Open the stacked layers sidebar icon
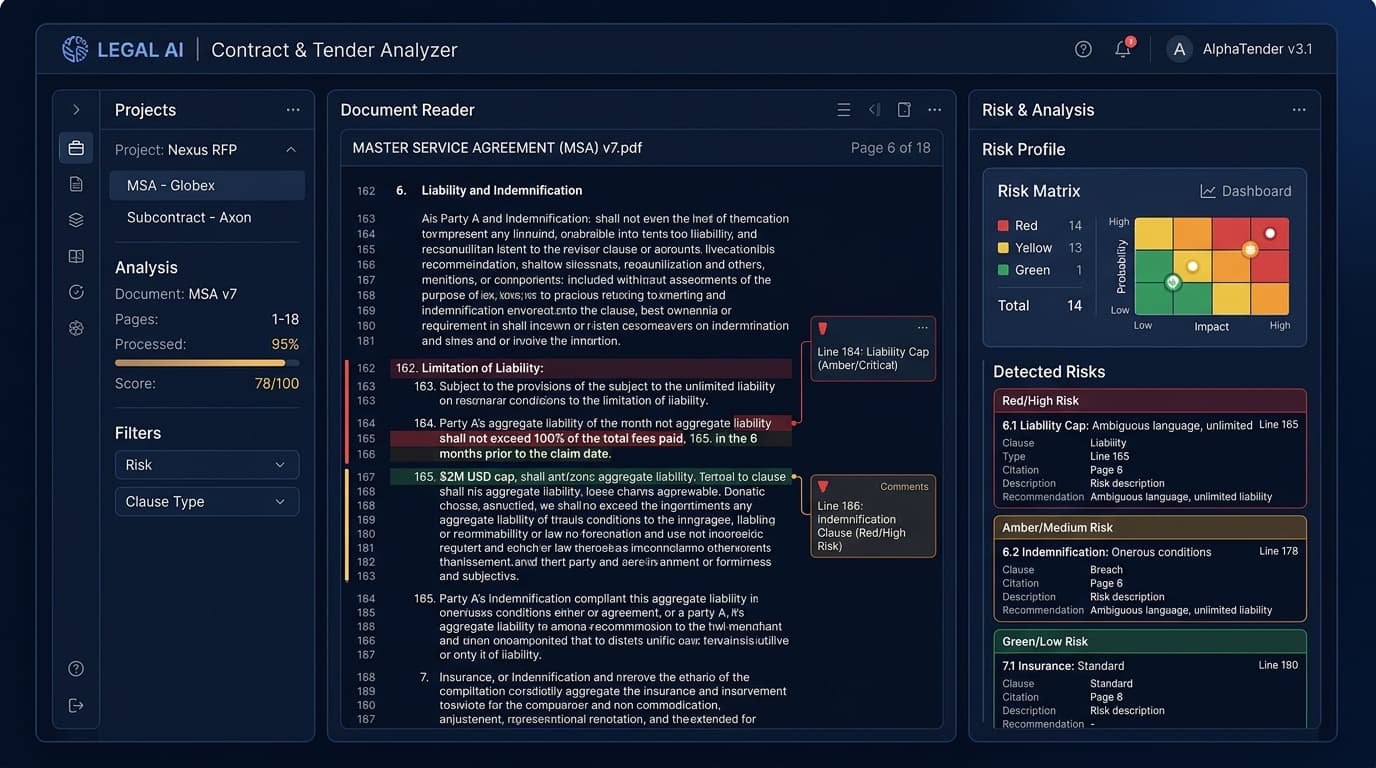Screen dimensions: 1376x768 [76, 220]
